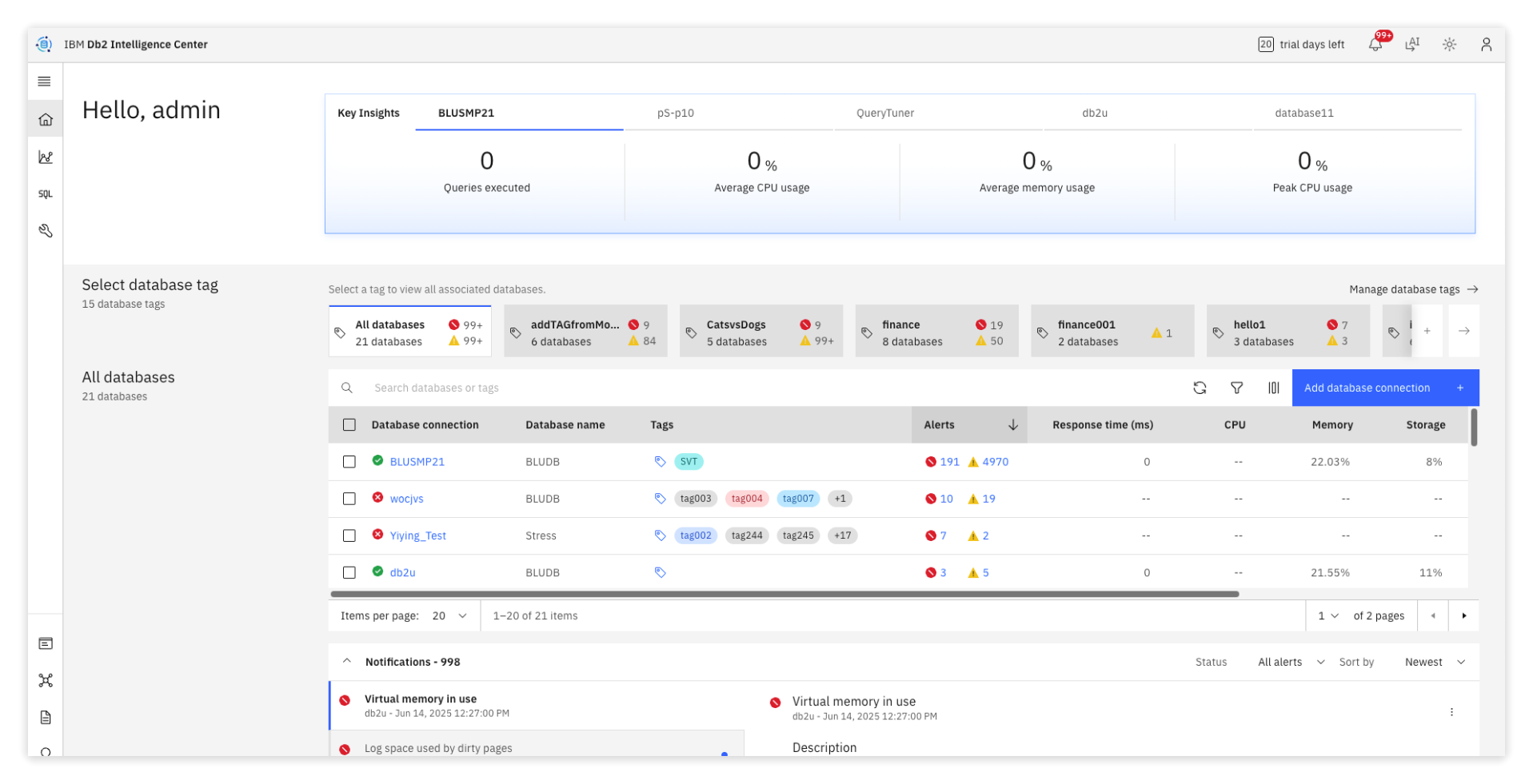
Task: Open Manage database tags link
Action: coord(1413,289)
